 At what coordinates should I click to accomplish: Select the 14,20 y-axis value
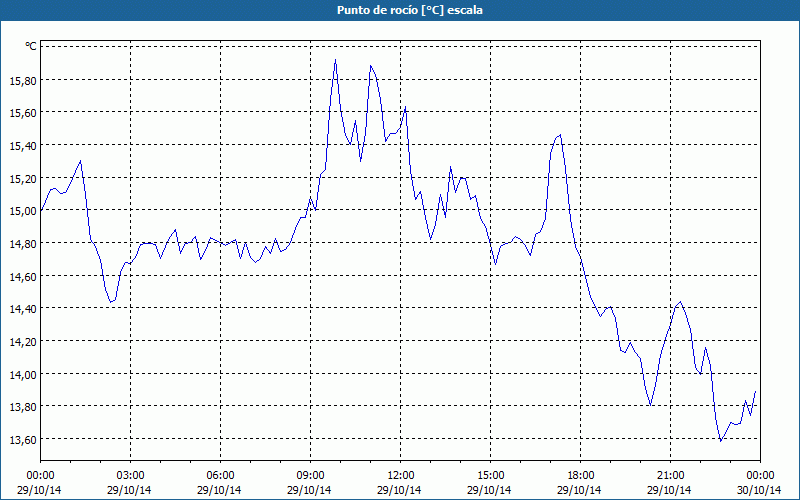pyautogui.click(x=23, y=341)
